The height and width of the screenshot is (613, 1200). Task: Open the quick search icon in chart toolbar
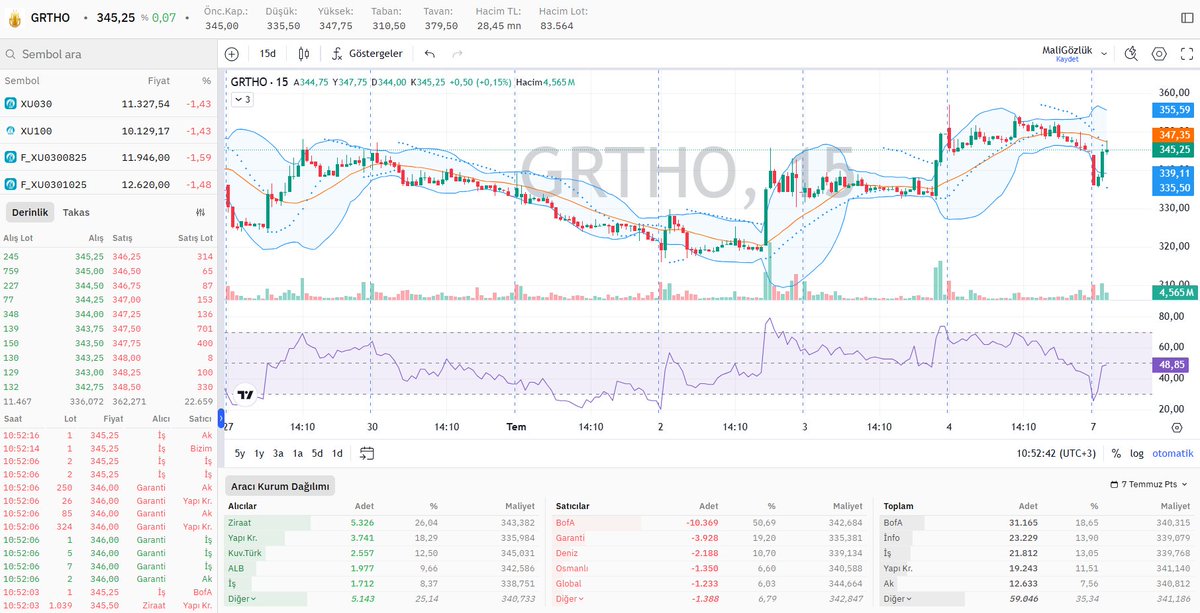click(1131, 54)
